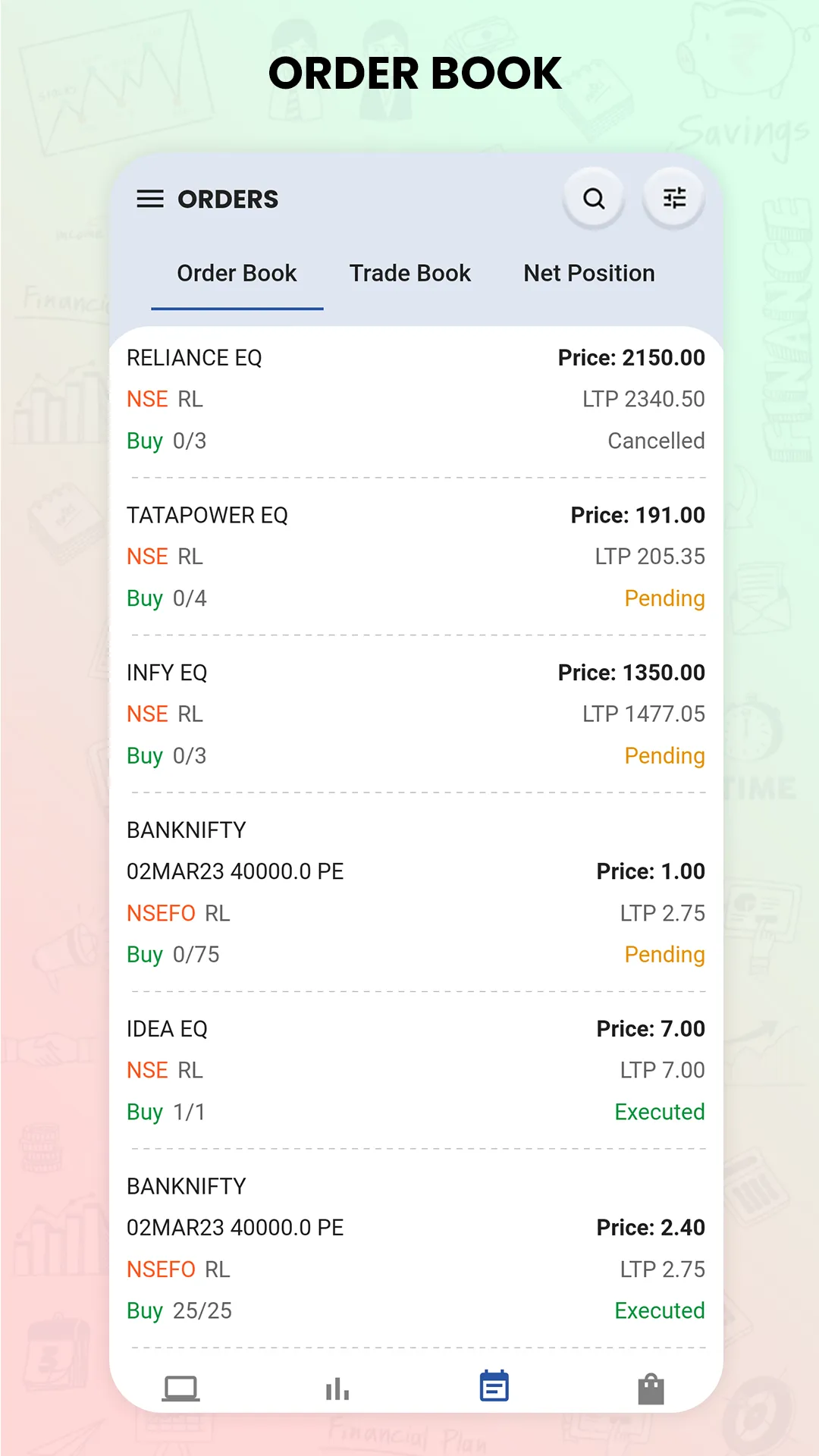
Task: Switch to the Trade Book tab
Action: [x=410, y=273]
